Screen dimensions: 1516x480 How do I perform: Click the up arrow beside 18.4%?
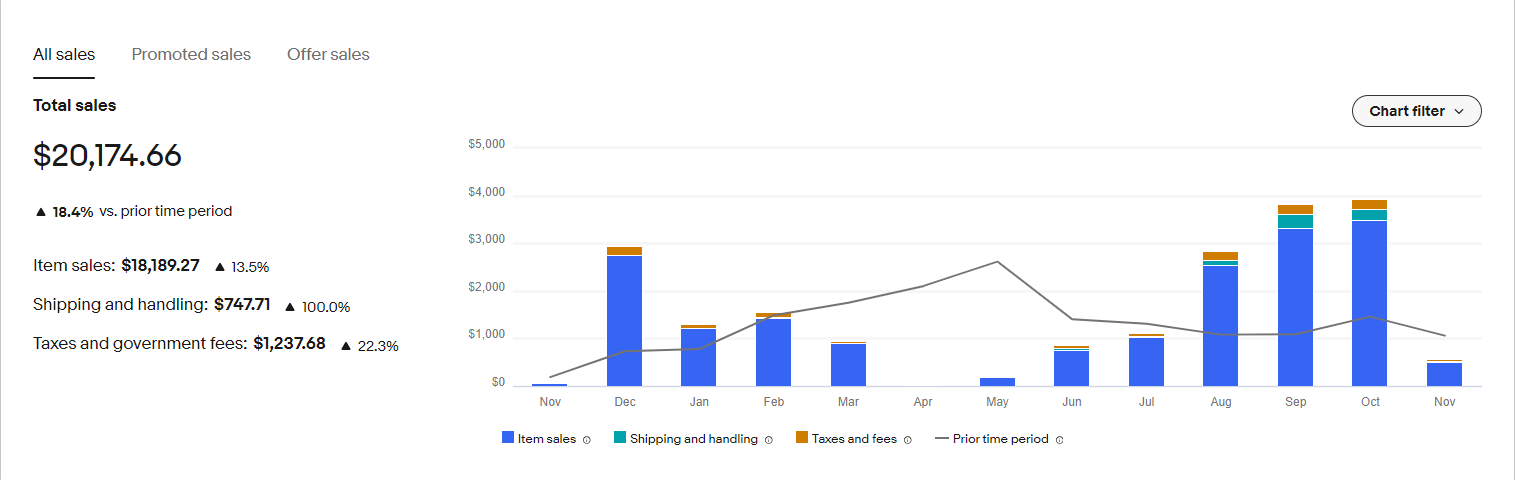point(40,212)
